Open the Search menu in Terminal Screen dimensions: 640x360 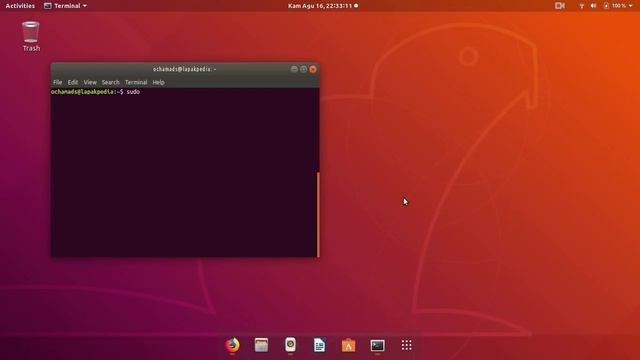click(111, 82)
